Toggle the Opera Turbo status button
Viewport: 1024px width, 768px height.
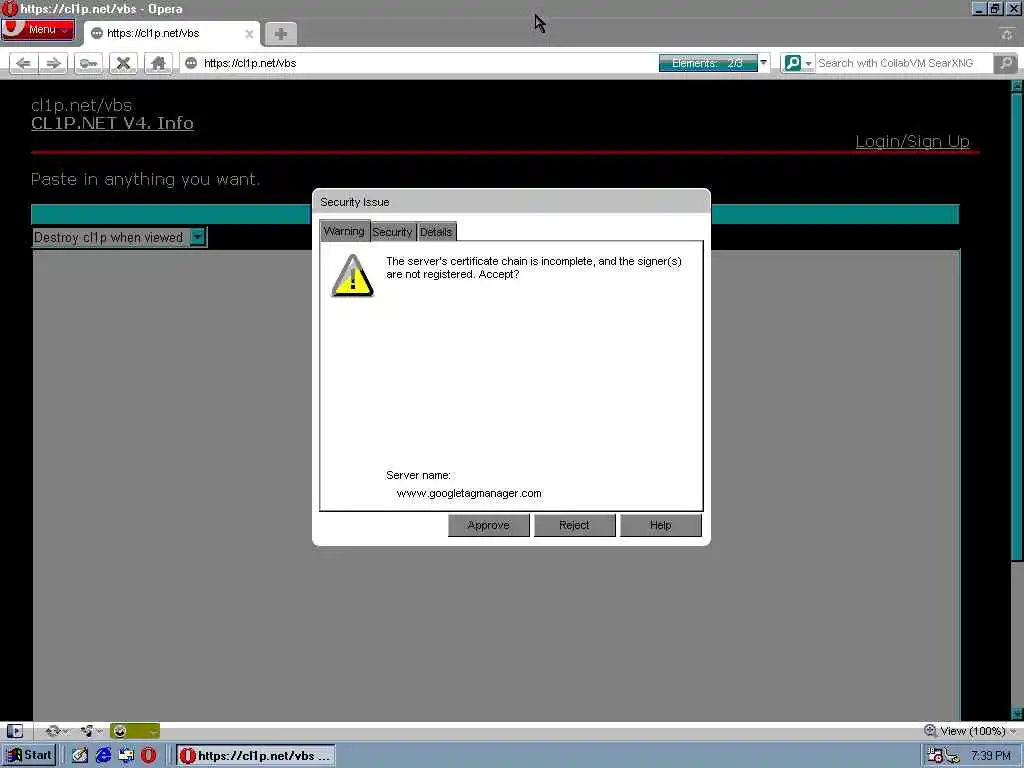pos(135,731)
